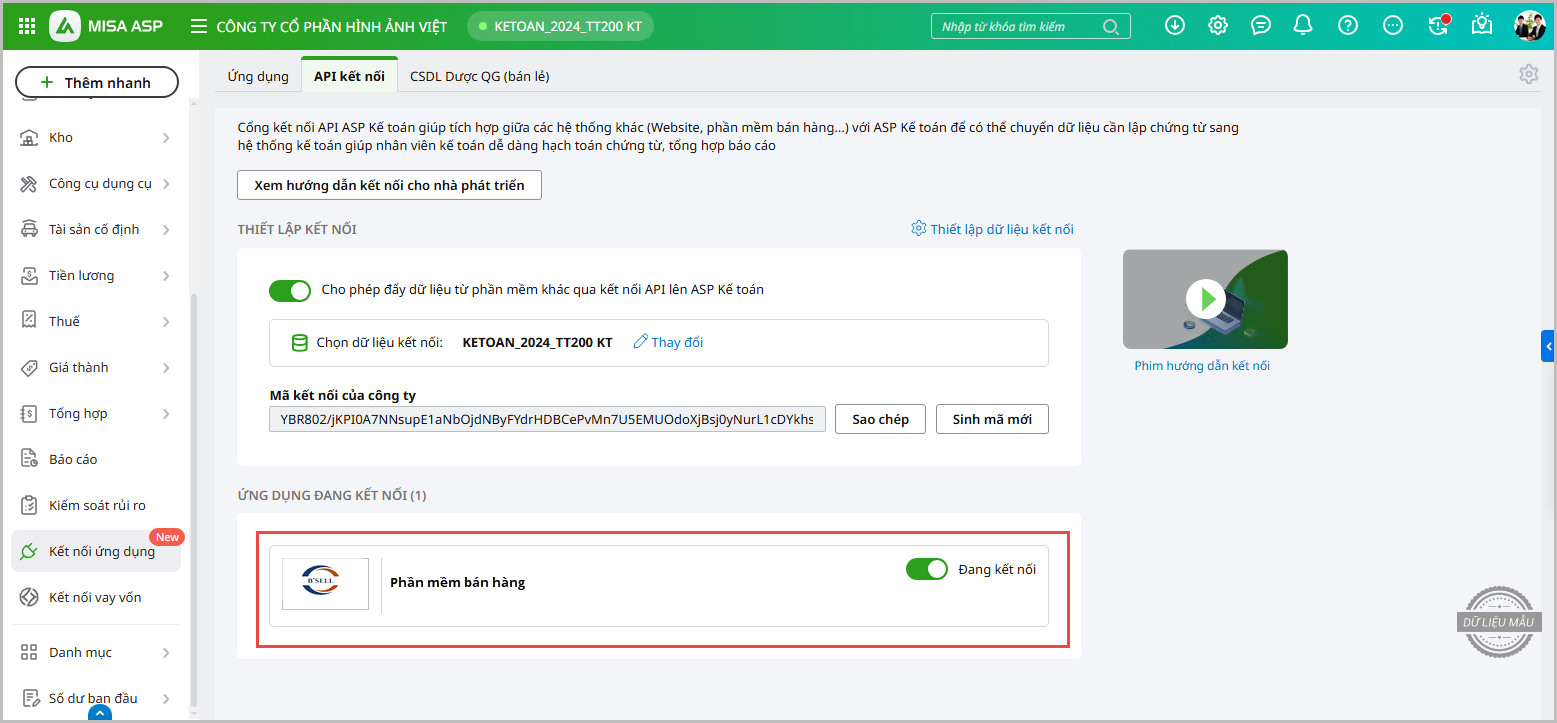
Task: Click the Kiểm soát rủi ro shield icon
Action: (30, 505)
